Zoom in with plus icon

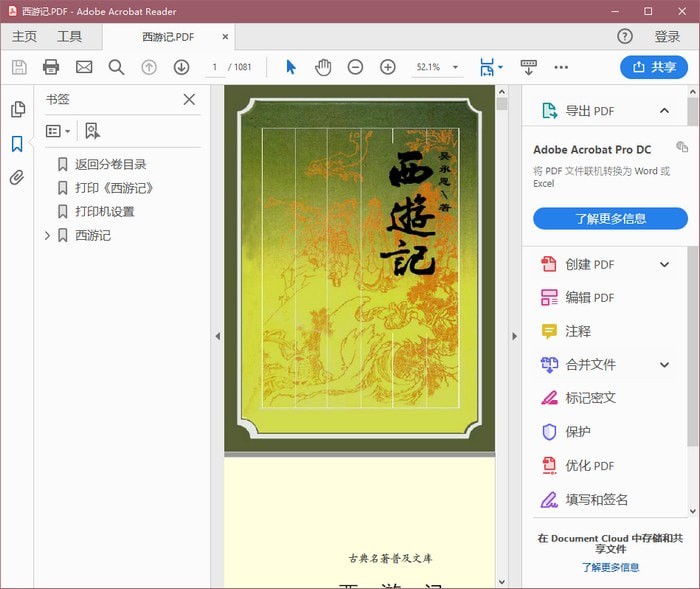click(x=388, y=67)
